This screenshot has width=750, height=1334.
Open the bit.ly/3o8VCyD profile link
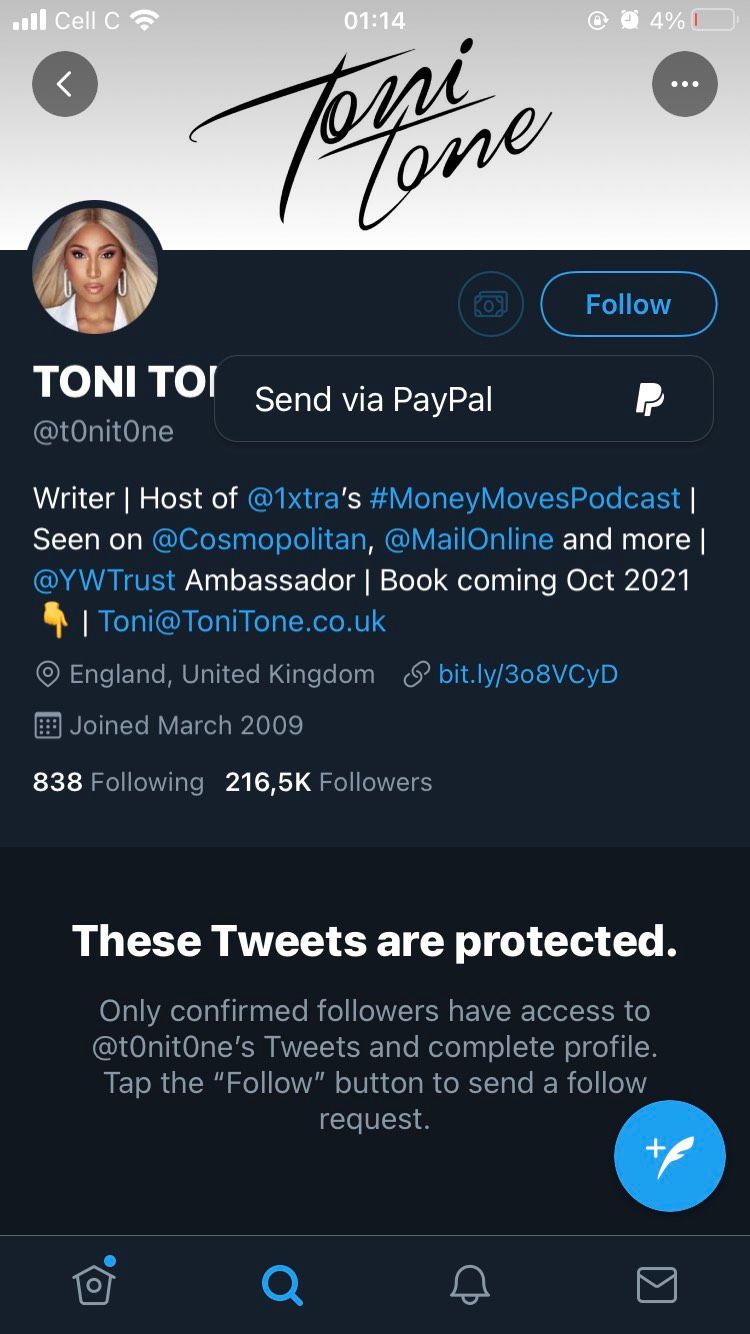[527, 674]
